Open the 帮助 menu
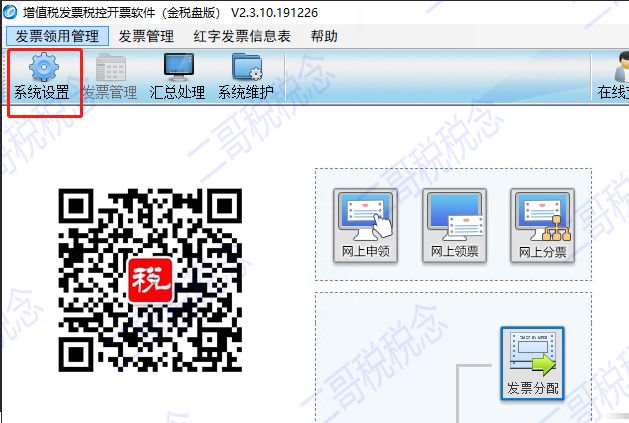Screen dimensions: 629x423 324,37
